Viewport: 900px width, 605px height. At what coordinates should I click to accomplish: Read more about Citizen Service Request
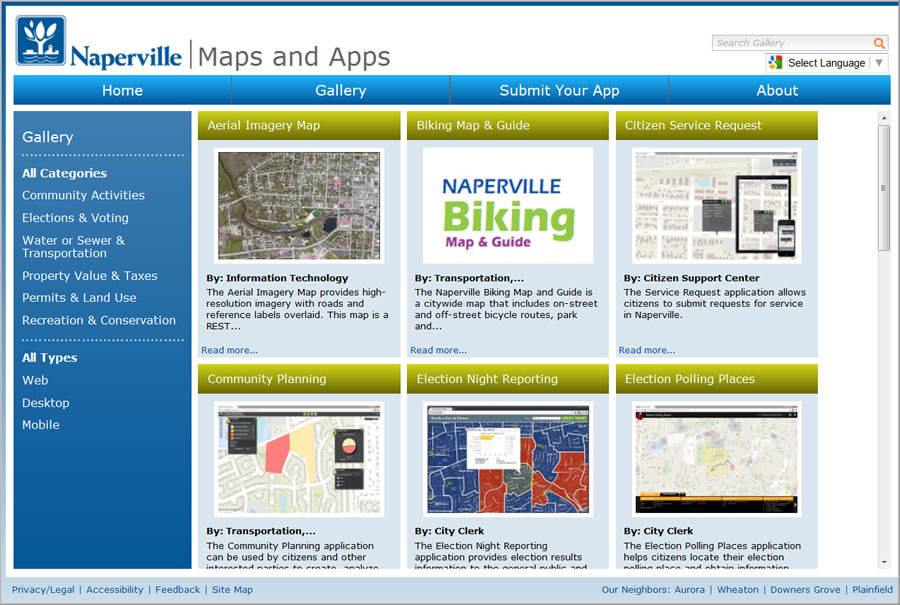pos(647,350)
